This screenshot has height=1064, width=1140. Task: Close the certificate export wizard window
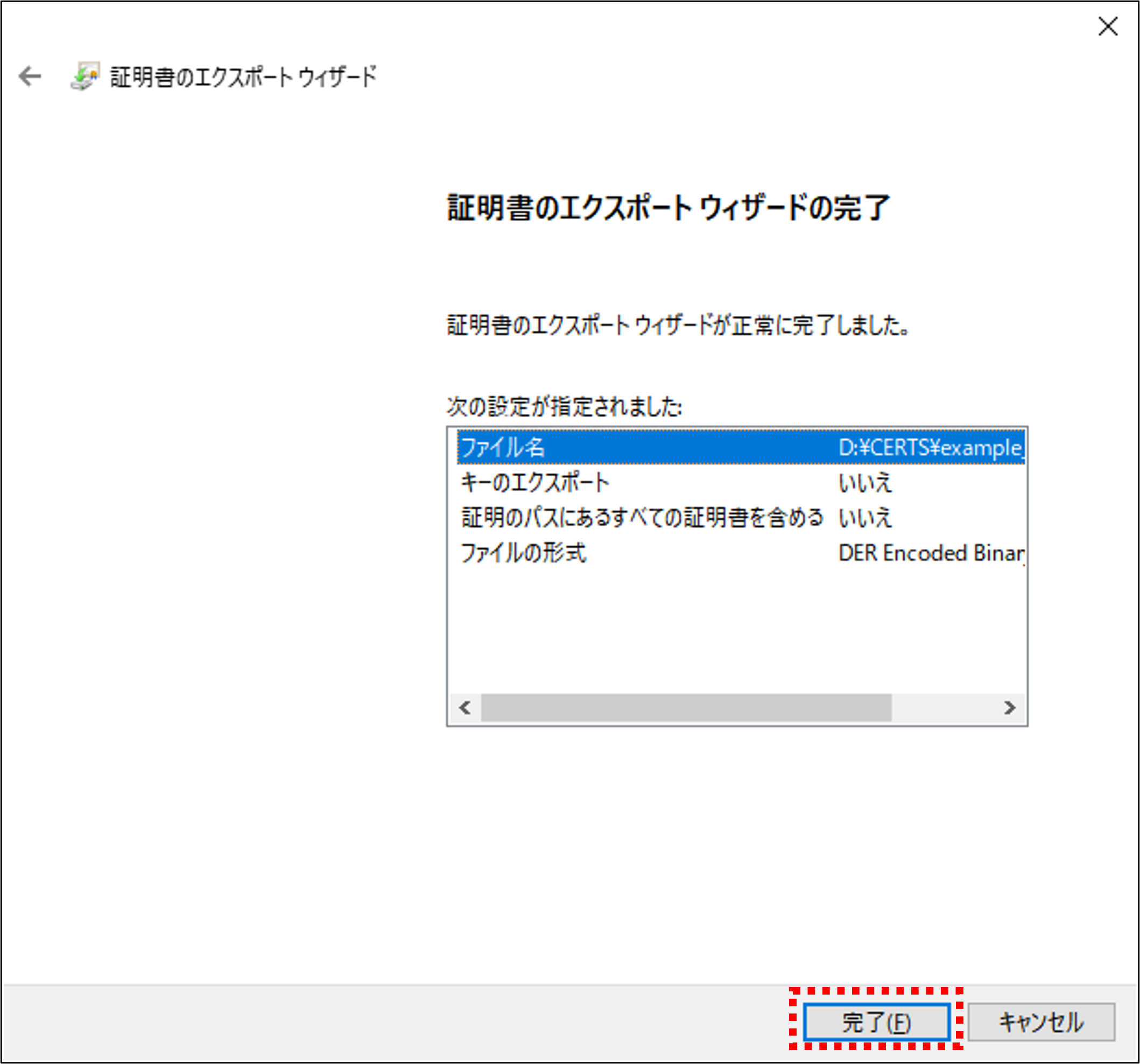[1108, 27]
